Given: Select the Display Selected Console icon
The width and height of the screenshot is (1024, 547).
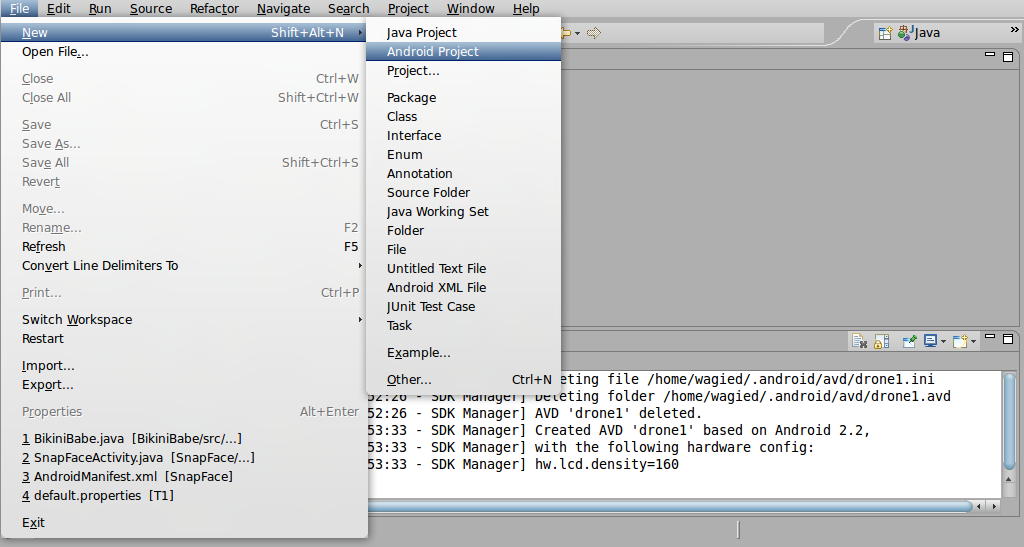Looking at the screenshot, I should coord(931,341).
